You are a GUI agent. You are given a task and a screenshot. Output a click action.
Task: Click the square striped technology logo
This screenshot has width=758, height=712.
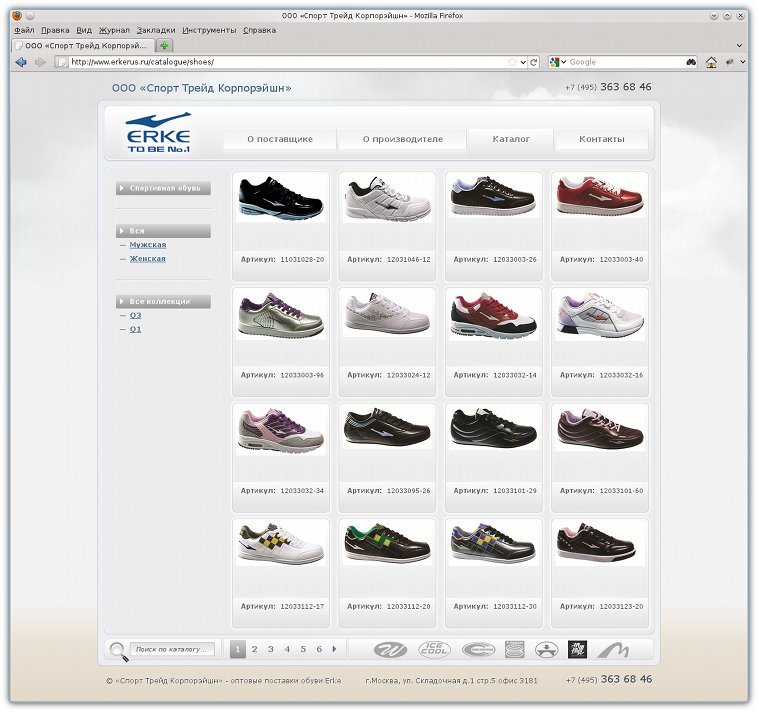(514, 650)
